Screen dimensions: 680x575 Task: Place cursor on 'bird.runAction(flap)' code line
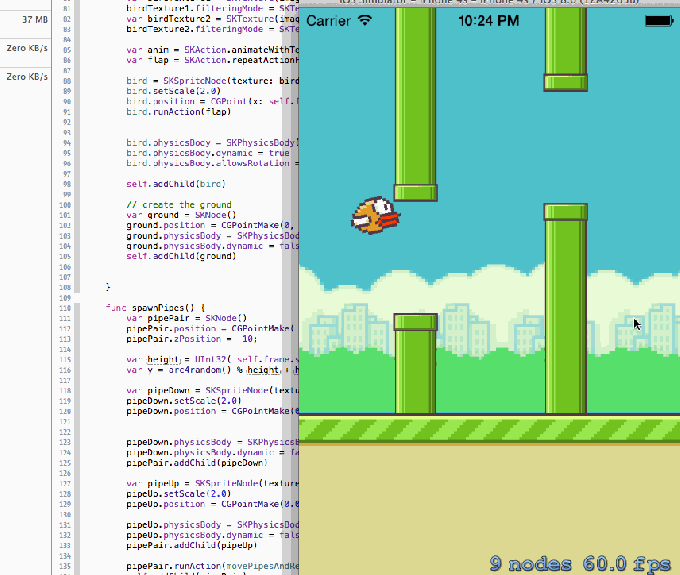pyautogui.click(x=174, y=112)
